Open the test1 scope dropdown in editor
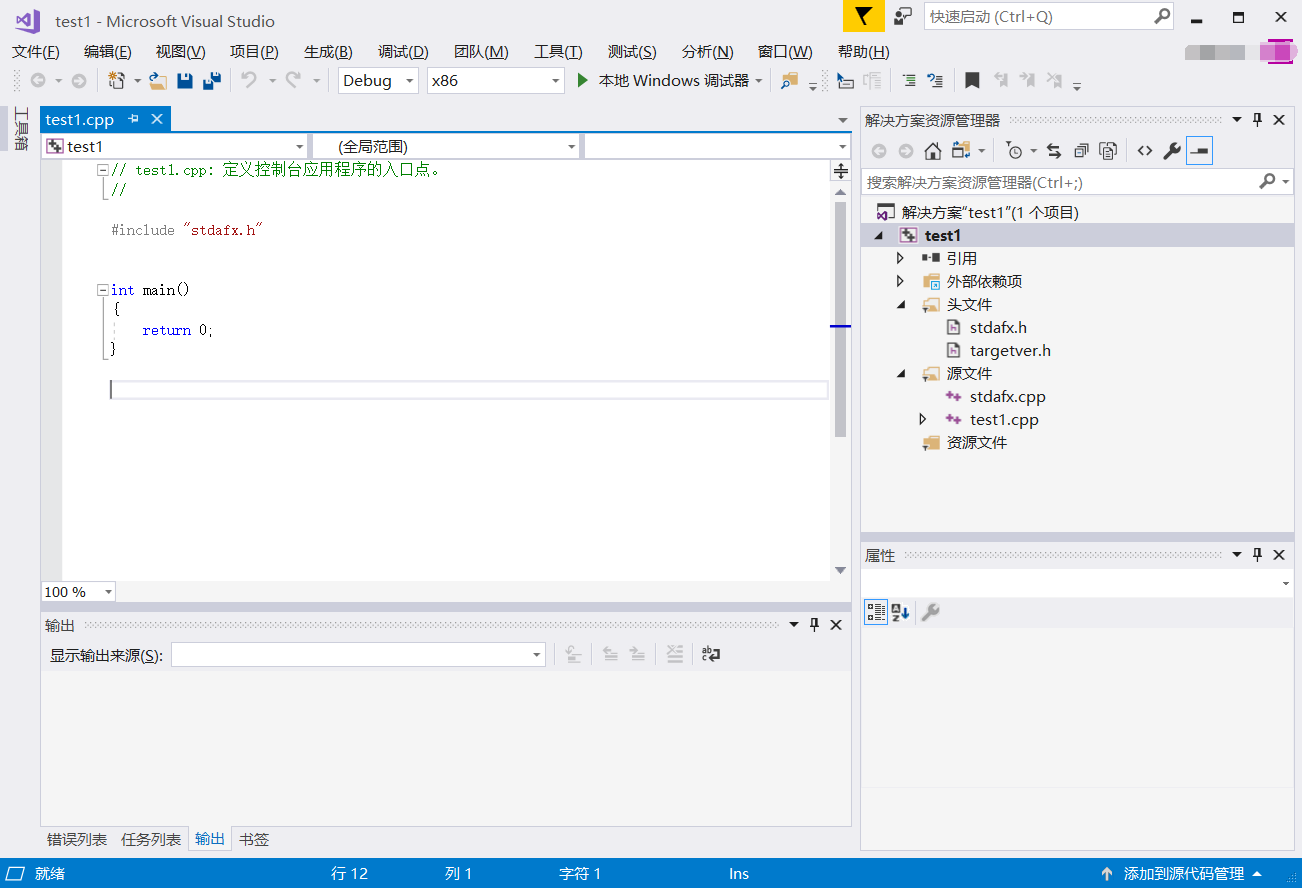This screenshot has height=888, width=1302. coord(174,147)
